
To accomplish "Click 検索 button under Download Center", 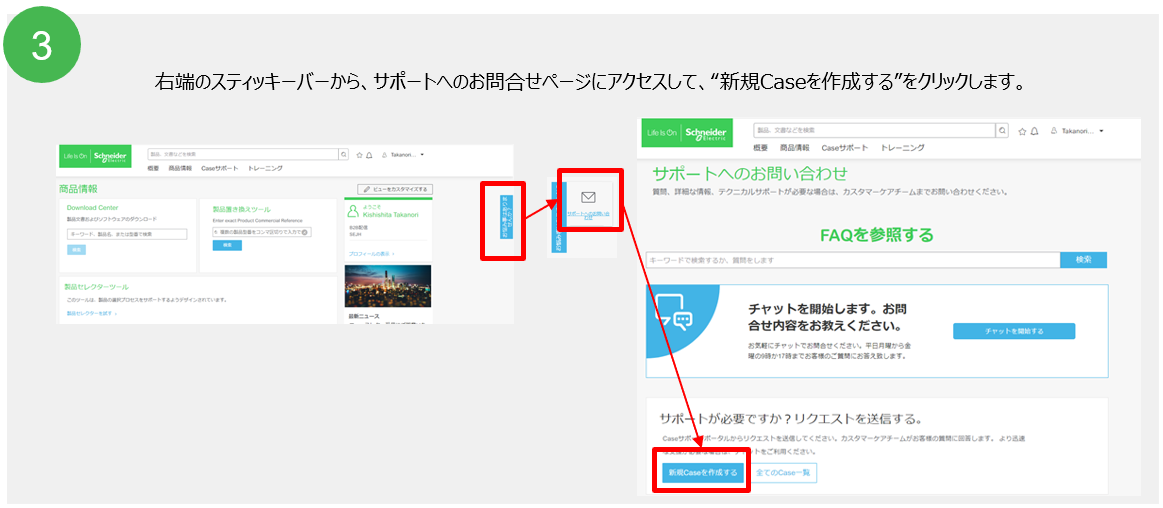I will [x=76, y=250].
